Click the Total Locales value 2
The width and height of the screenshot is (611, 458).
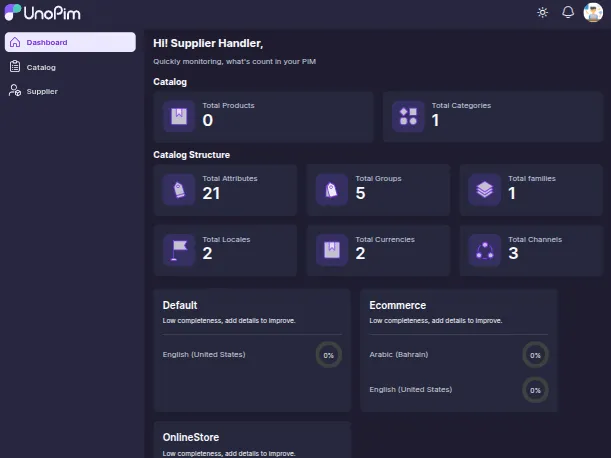coord(207,254)
